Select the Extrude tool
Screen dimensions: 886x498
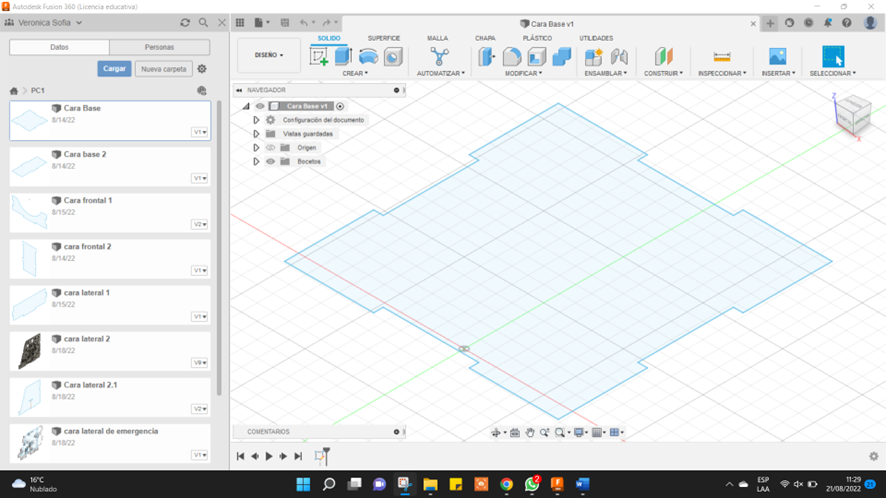tap(344, 57)
